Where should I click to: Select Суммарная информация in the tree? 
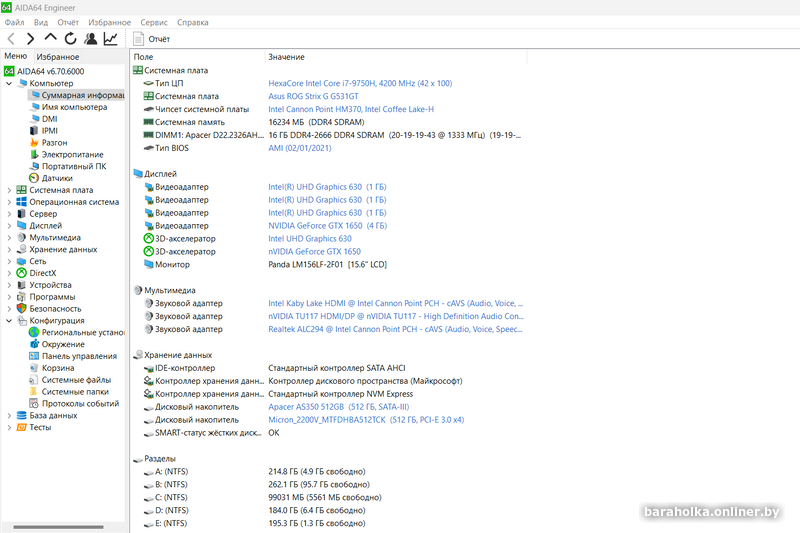tap(77, 95)
